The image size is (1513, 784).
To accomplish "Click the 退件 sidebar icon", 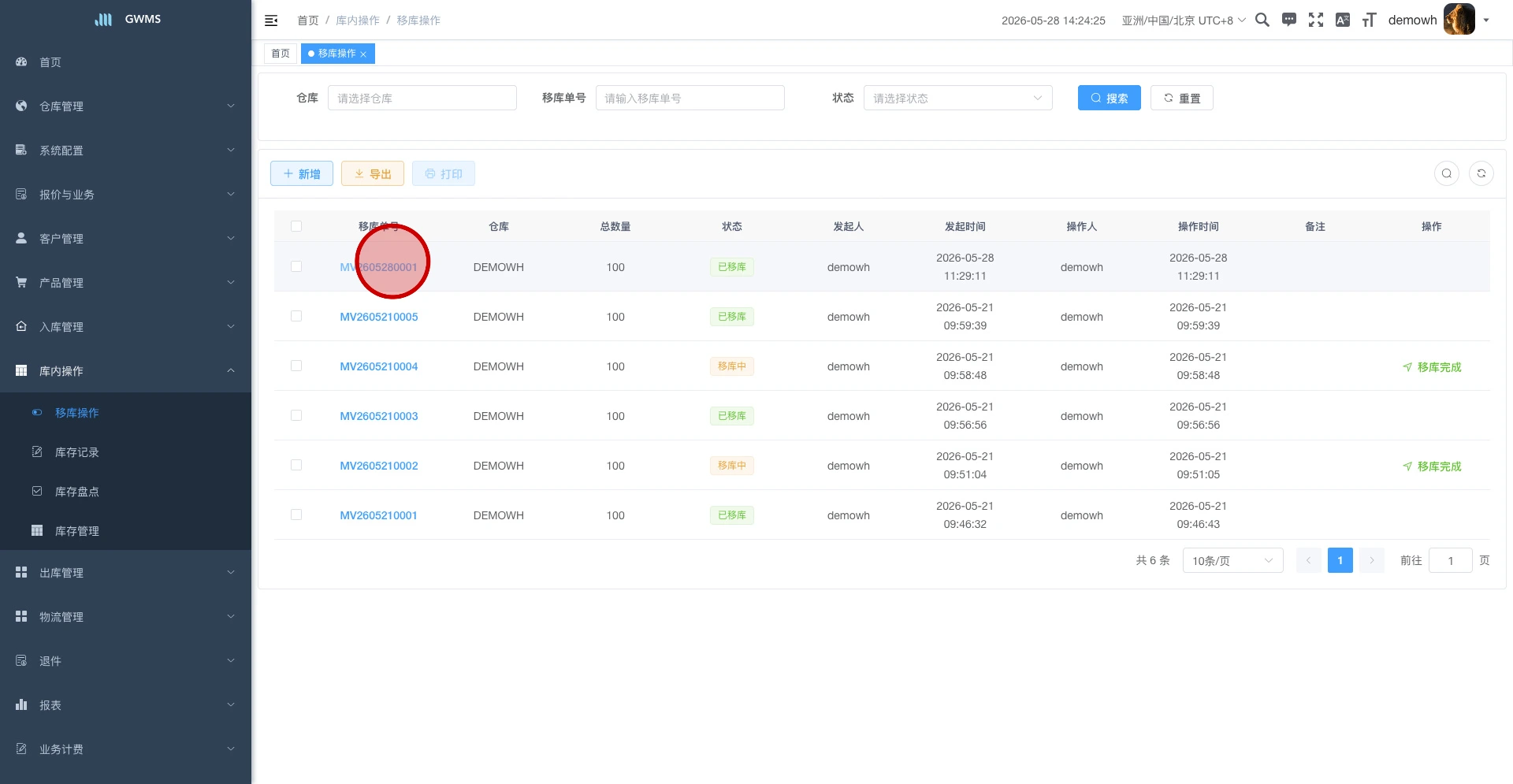I will pyautogui.click(x=21, y=660).
